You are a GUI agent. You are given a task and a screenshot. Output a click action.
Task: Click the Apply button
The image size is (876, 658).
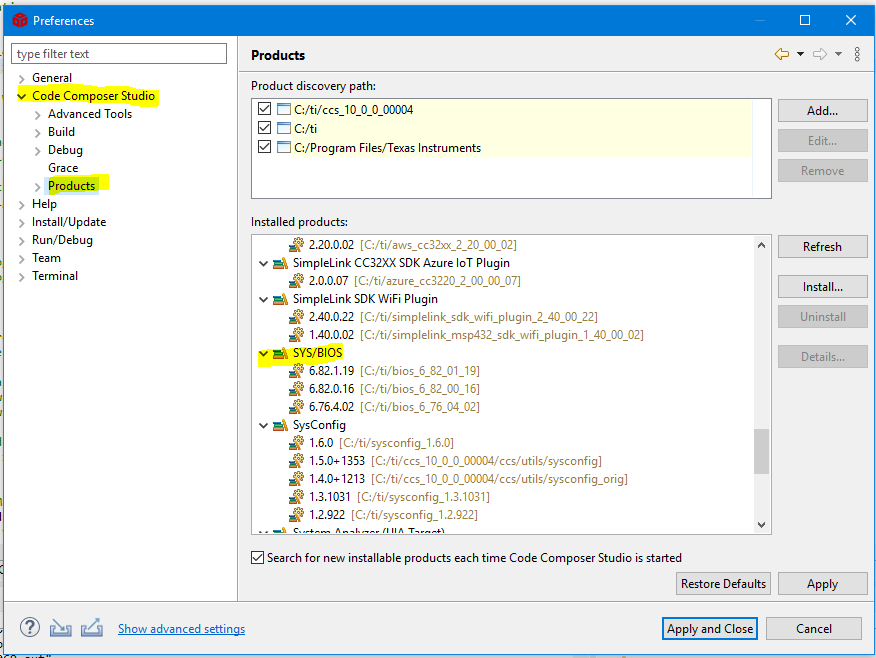tap(822, 583)
